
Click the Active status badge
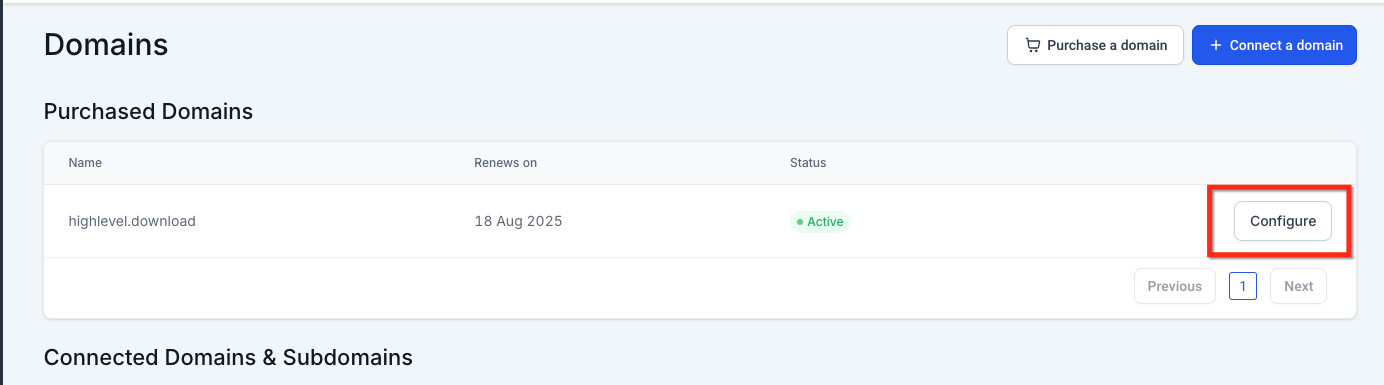820,221
